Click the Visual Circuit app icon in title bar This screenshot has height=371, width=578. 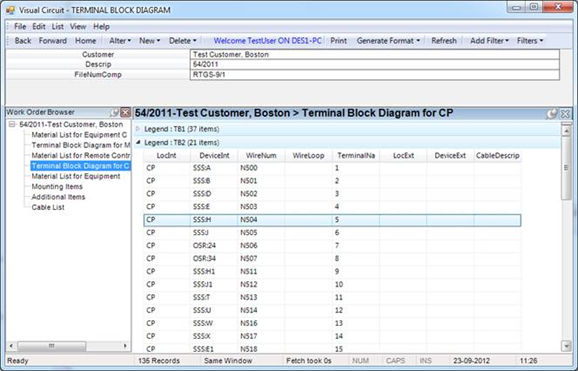click(x=10, y=10)
